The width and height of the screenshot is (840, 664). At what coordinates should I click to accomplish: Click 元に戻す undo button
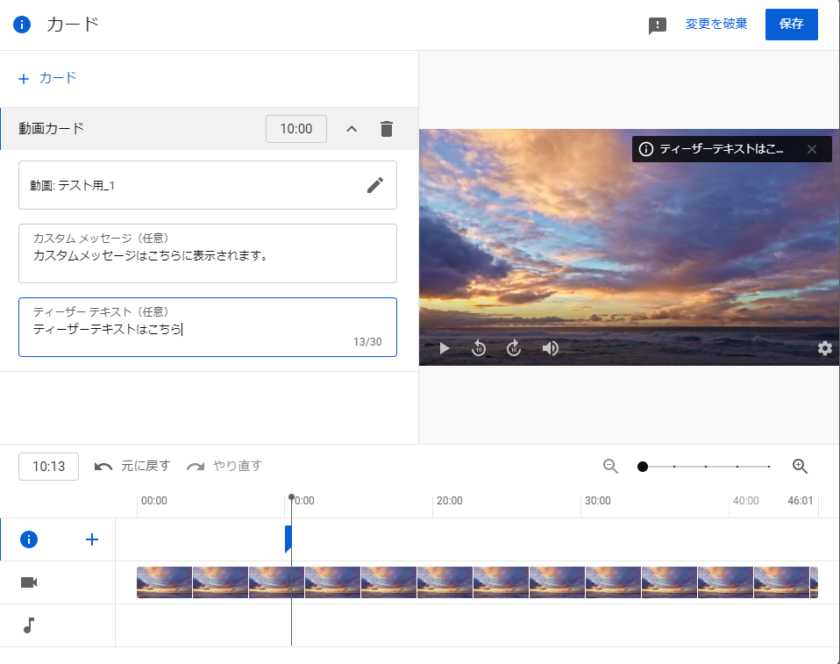[132, 466]
